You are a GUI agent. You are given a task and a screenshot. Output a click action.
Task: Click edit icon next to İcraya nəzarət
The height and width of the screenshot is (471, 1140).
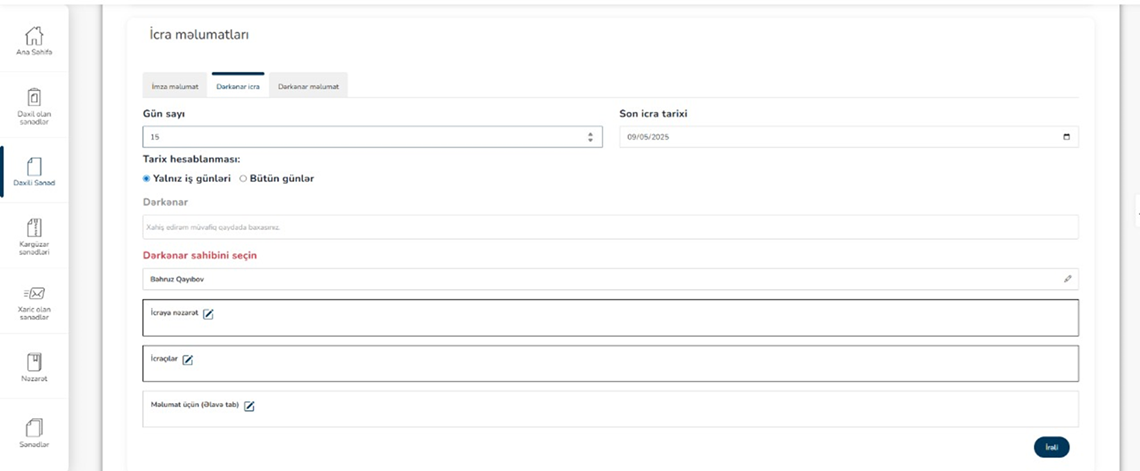[x=209, y=314]
